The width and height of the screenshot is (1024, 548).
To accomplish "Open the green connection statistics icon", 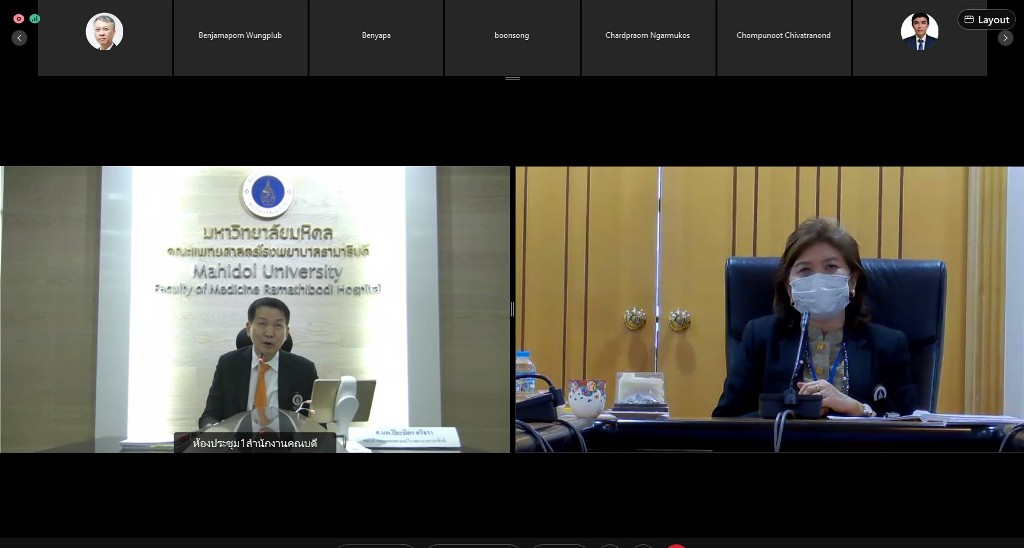I will point(35,18).
